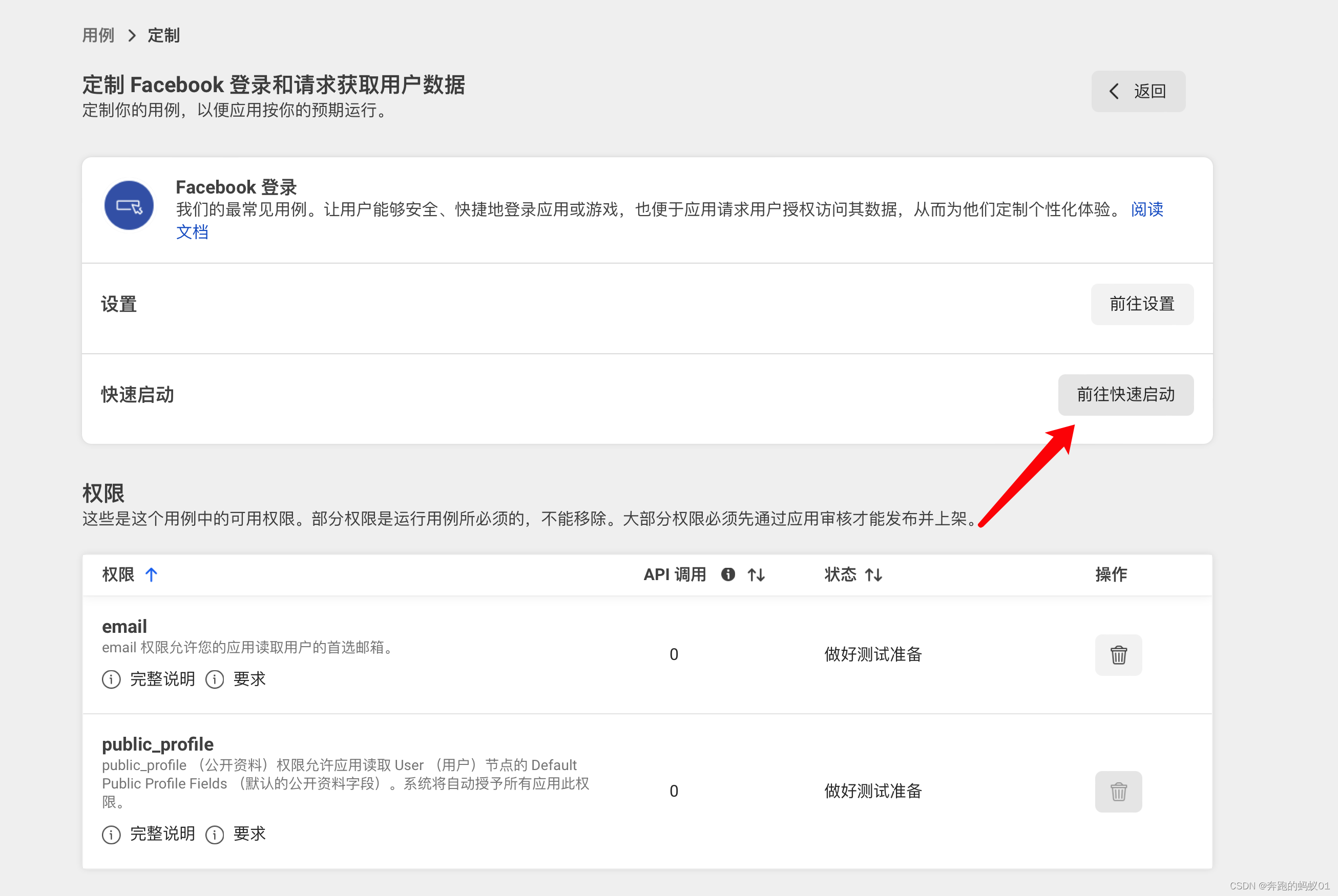Click the 操作 column header
The height and width of the screenshot is (896, 1338).
1111,574
